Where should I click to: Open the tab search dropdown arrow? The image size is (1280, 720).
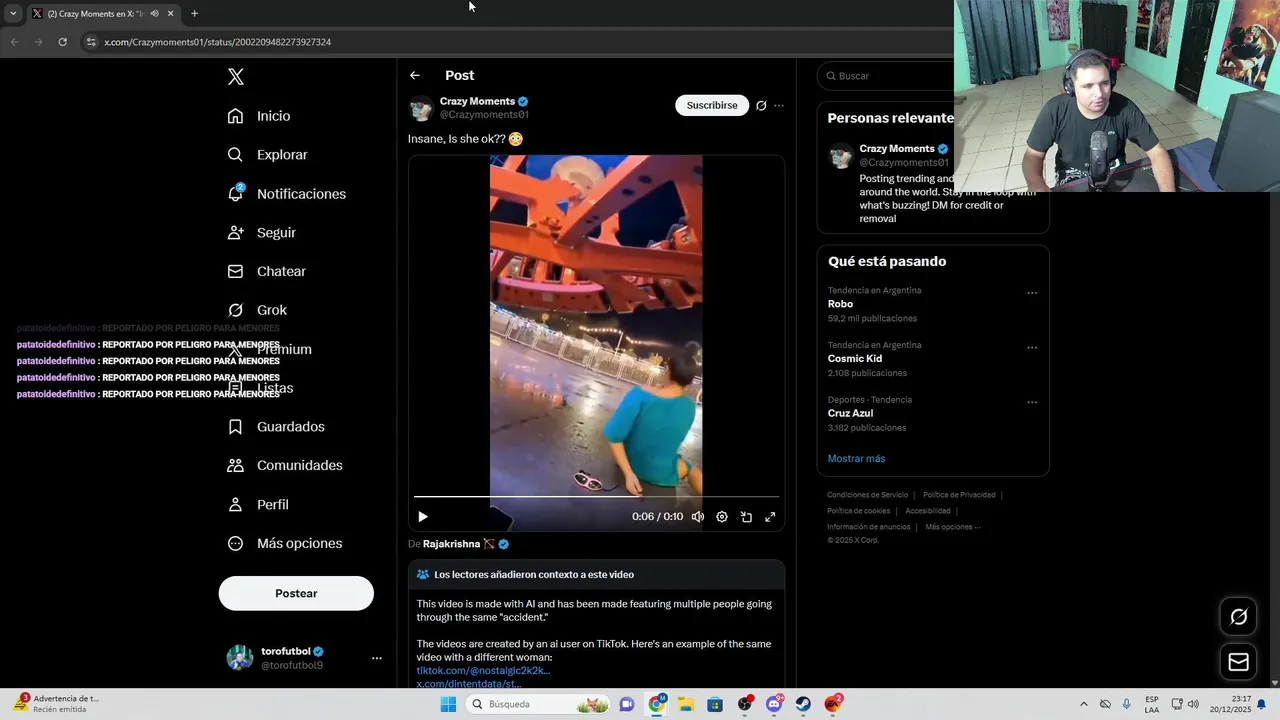click(13, 13)
